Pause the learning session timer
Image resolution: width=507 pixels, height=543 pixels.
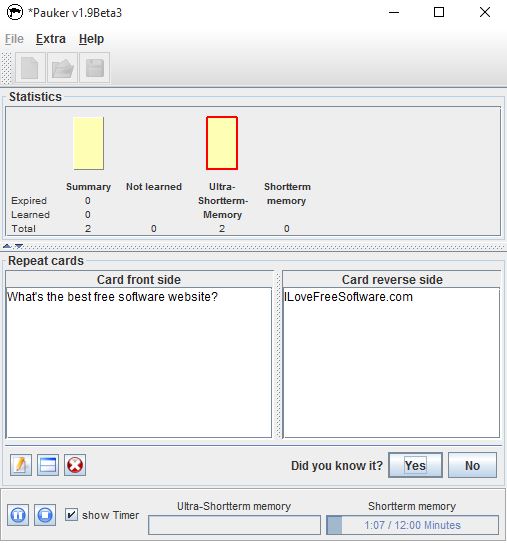[x=18, y=515]
